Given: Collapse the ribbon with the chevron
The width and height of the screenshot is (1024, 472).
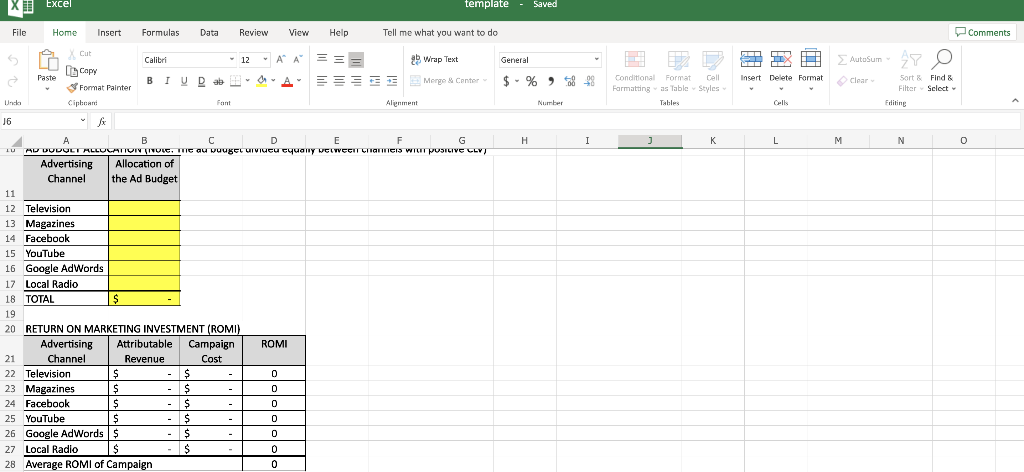Looking at the screenshot, I should pos(1014,101).
